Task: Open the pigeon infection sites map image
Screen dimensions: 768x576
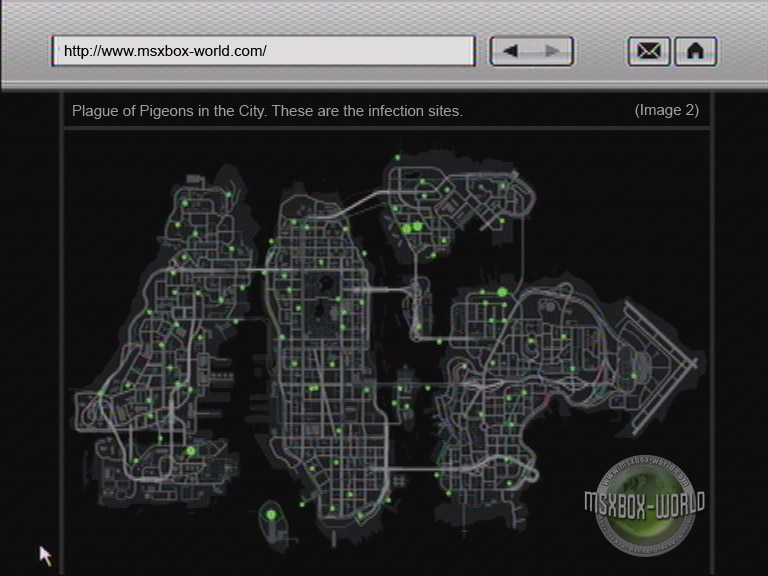Action: coord(387,350)
